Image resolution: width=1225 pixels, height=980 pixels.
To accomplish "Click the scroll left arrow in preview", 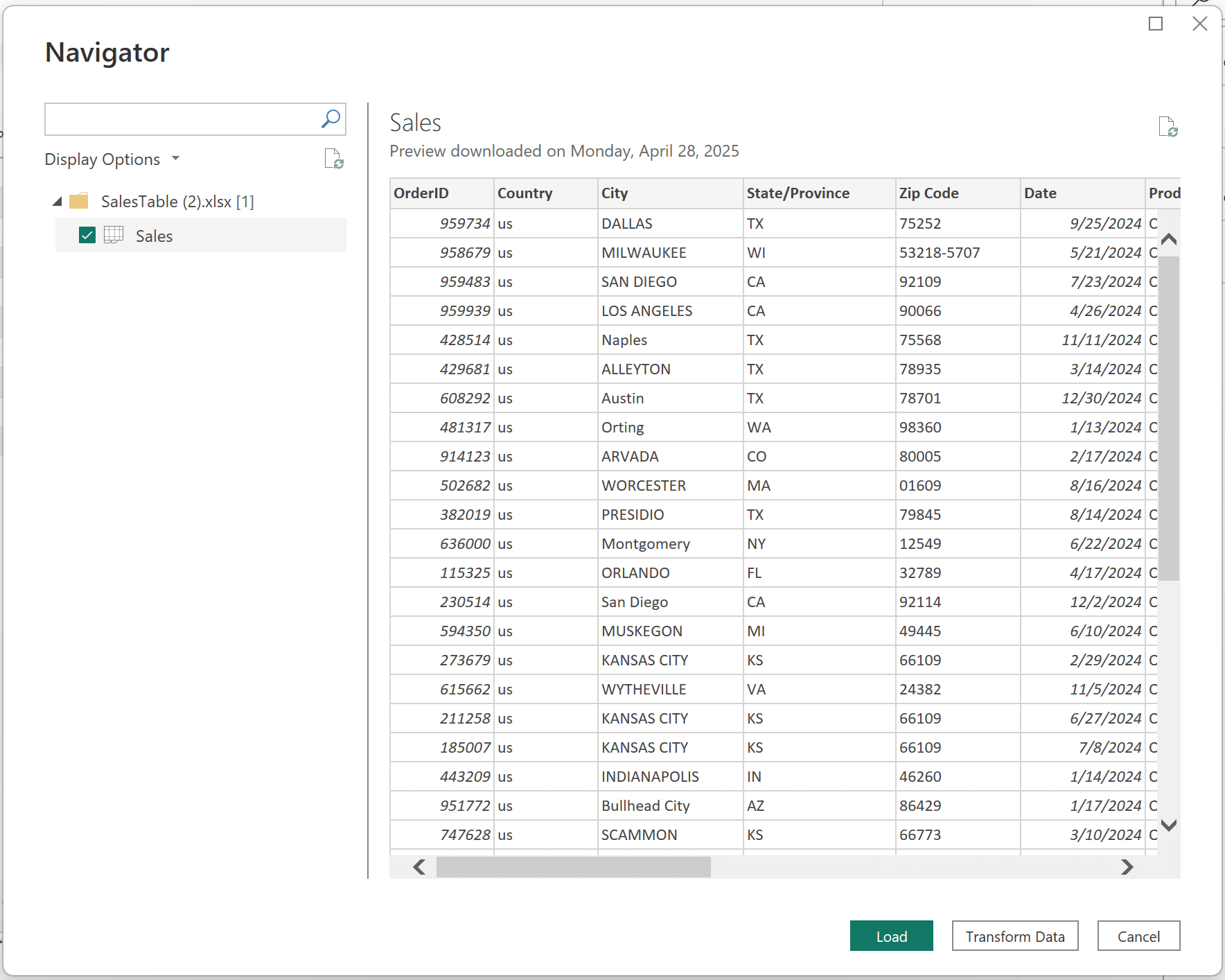I will tap(419, 867).
